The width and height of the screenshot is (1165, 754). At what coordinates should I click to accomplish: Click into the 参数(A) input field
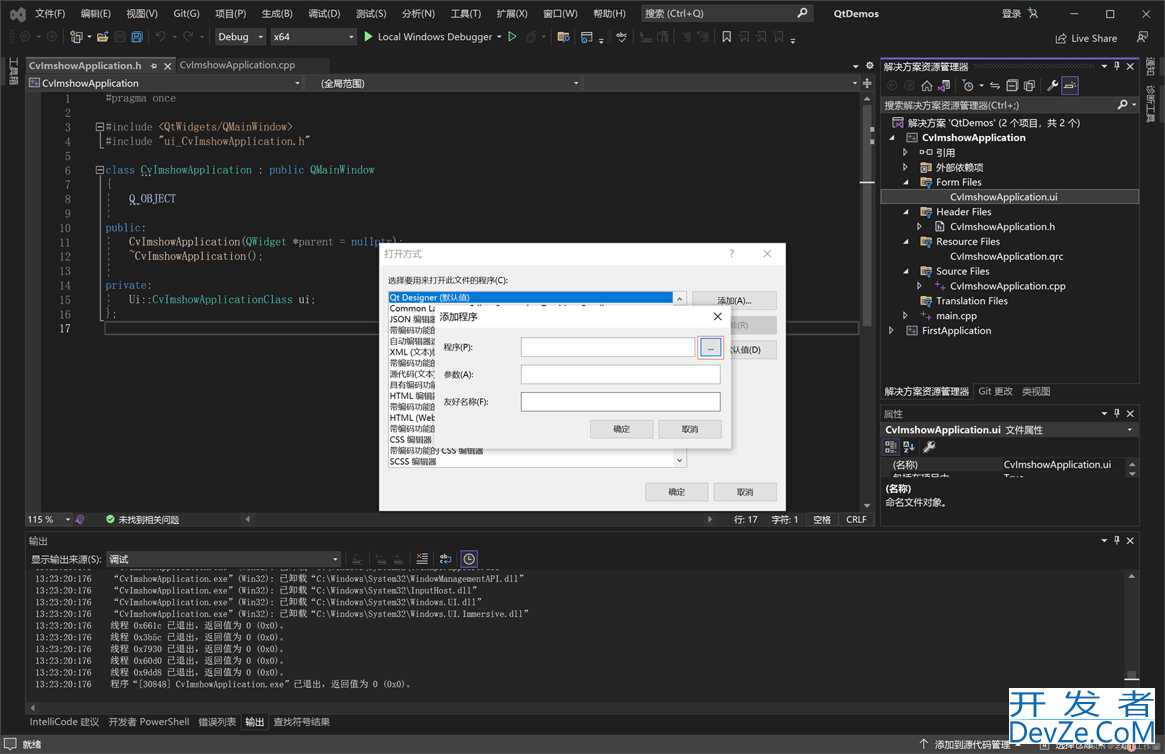click(x=620, y=374)
